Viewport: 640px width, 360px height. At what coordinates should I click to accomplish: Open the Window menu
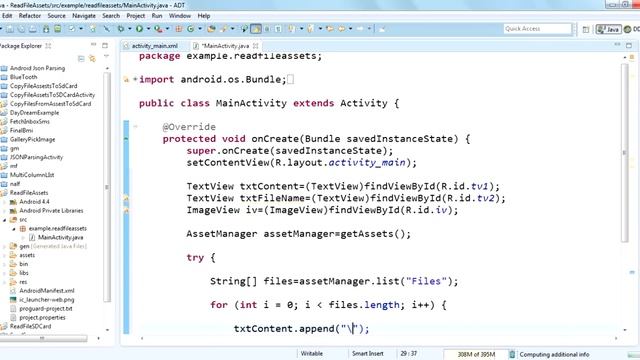[180, 16]
